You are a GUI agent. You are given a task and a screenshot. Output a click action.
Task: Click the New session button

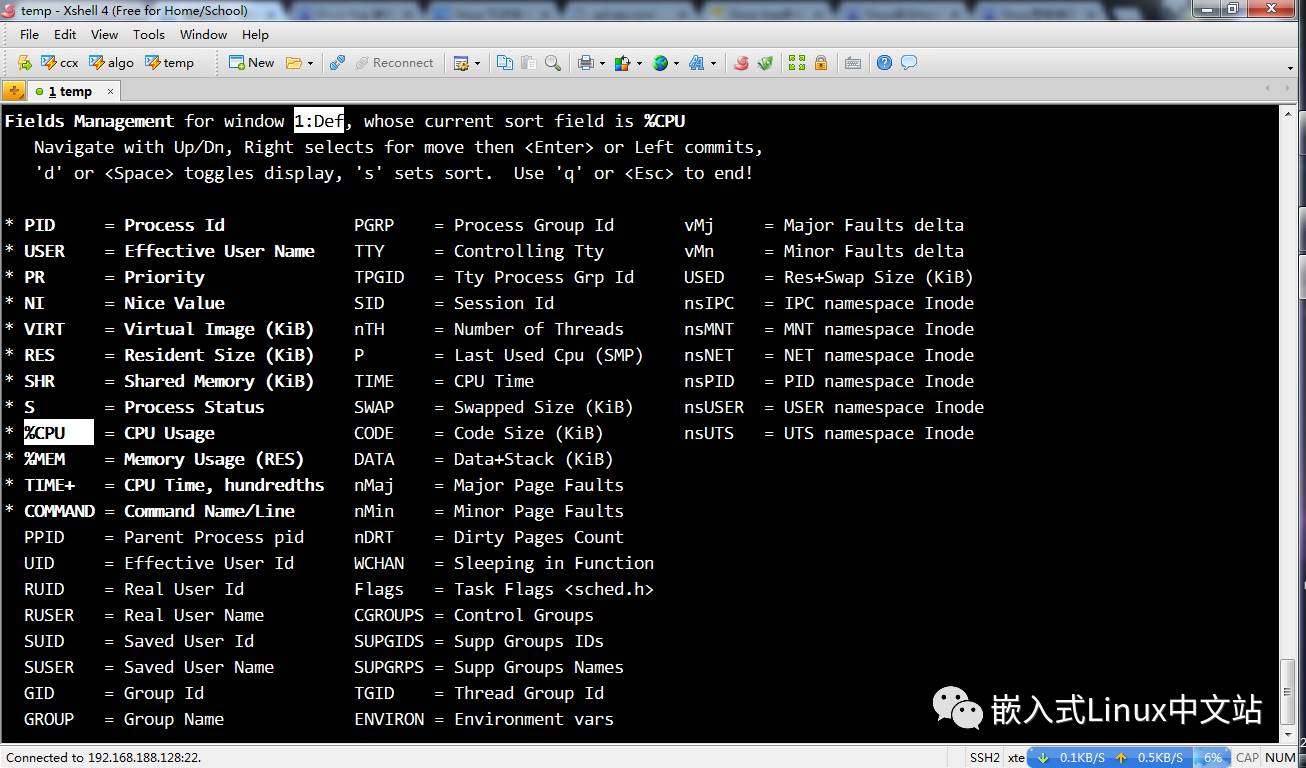coord(252,62)
